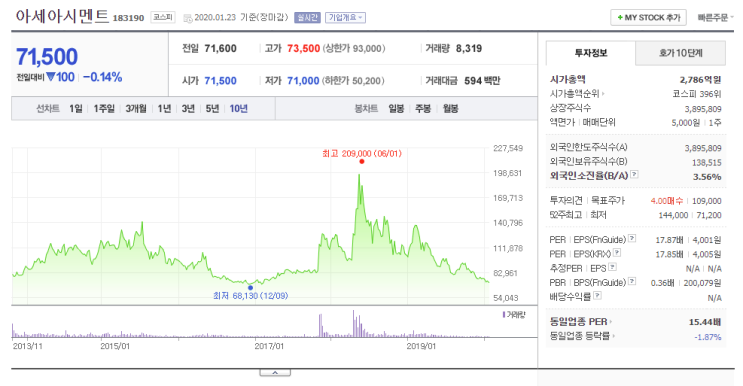
Task: Open help icon beside 배당수익률
Action: [x=598, y=296]
